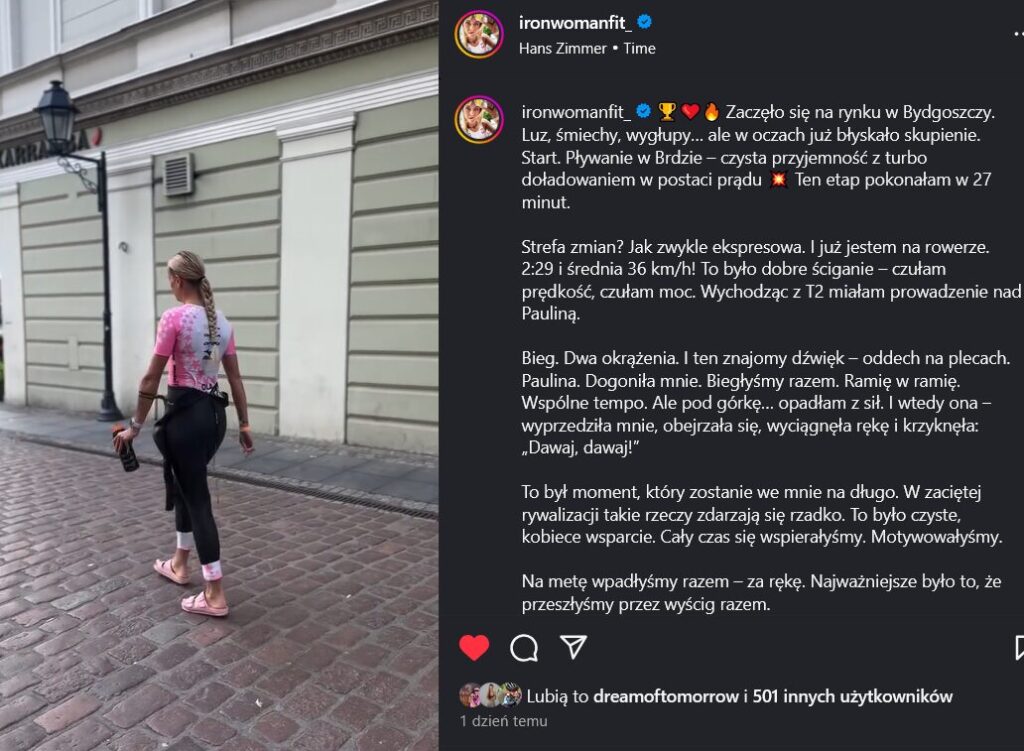Open profile avatar next to caption
The image size is (1024, 751).
coord(479,120)
